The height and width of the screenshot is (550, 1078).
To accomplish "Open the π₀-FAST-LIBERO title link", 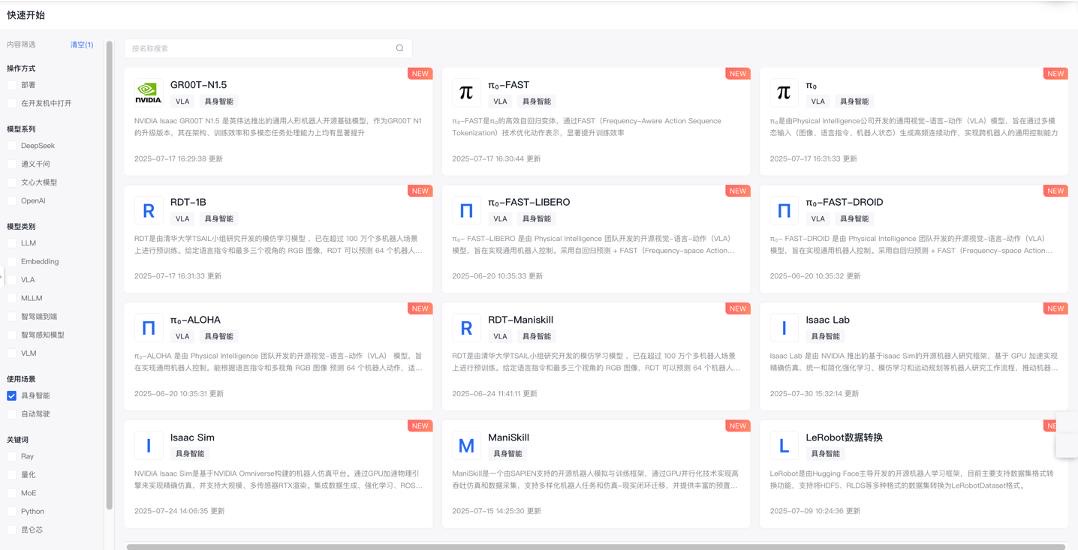I will click(x=529, y=202).
